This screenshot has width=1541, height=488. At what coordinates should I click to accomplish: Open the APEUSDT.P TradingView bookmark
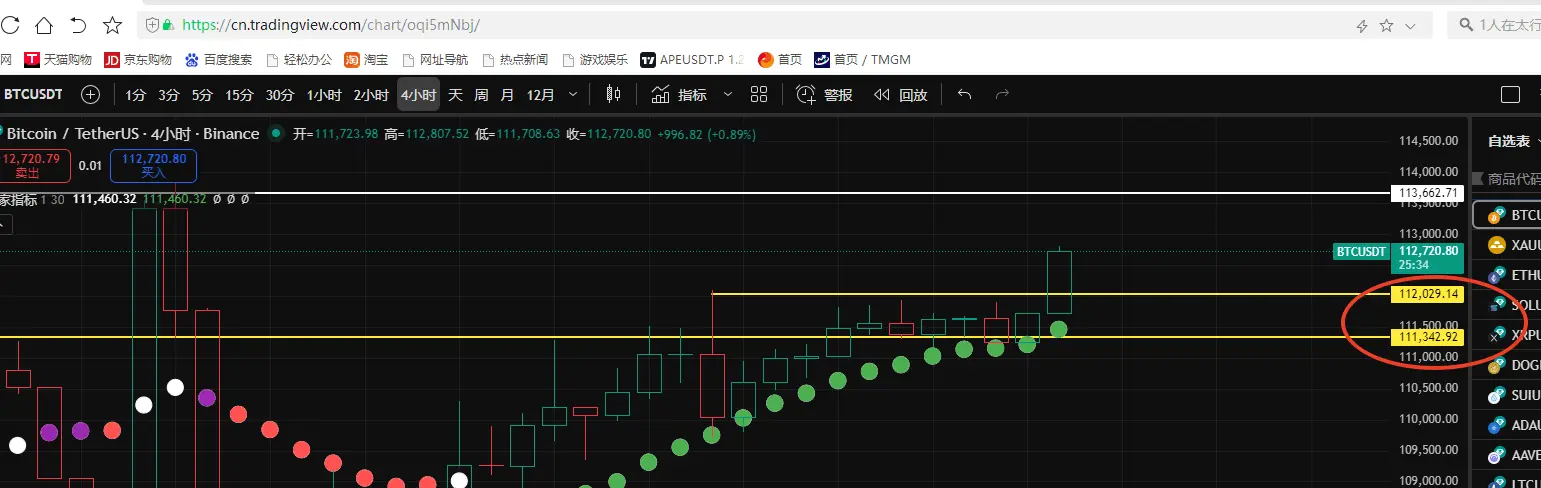(x=693, y=60)
